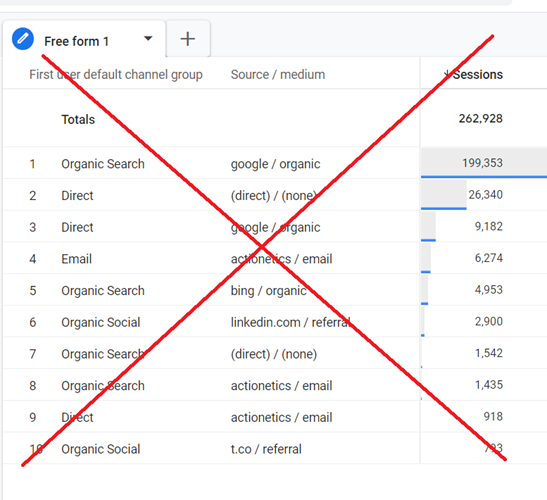Screen dimensions: 547x500
Task: Click (direct) / (none) in row 7
Action: tap(274, 355)
